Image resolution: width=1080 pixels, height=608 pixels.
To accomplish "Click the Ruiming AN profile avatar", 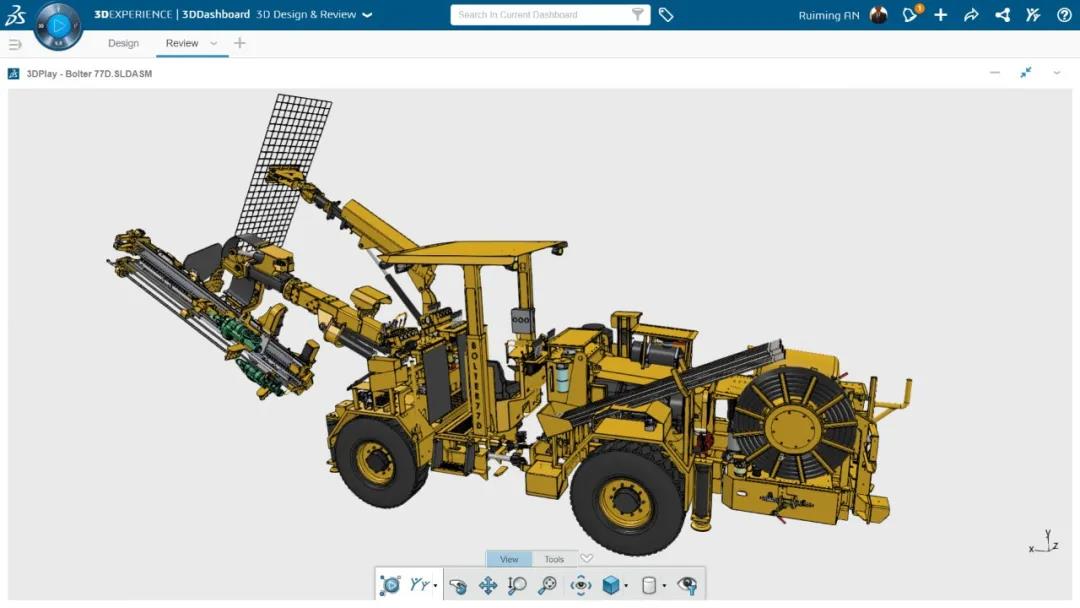I will point(878,14).
